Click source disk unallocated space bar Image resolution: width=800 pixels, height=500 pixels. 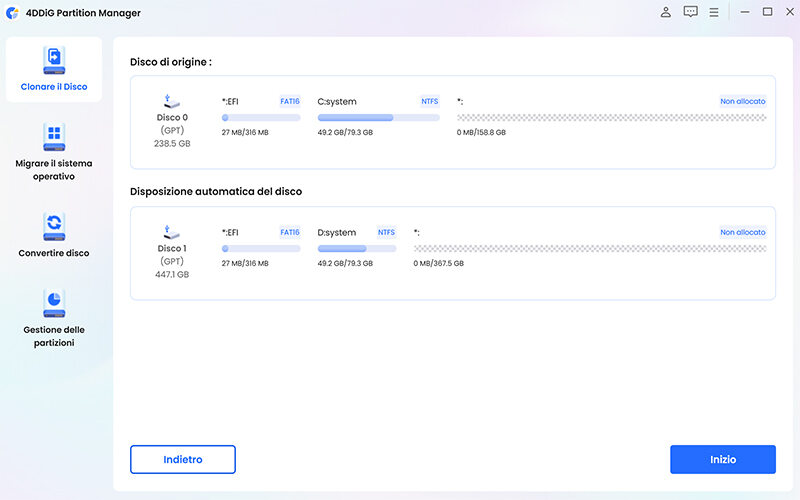611,117
